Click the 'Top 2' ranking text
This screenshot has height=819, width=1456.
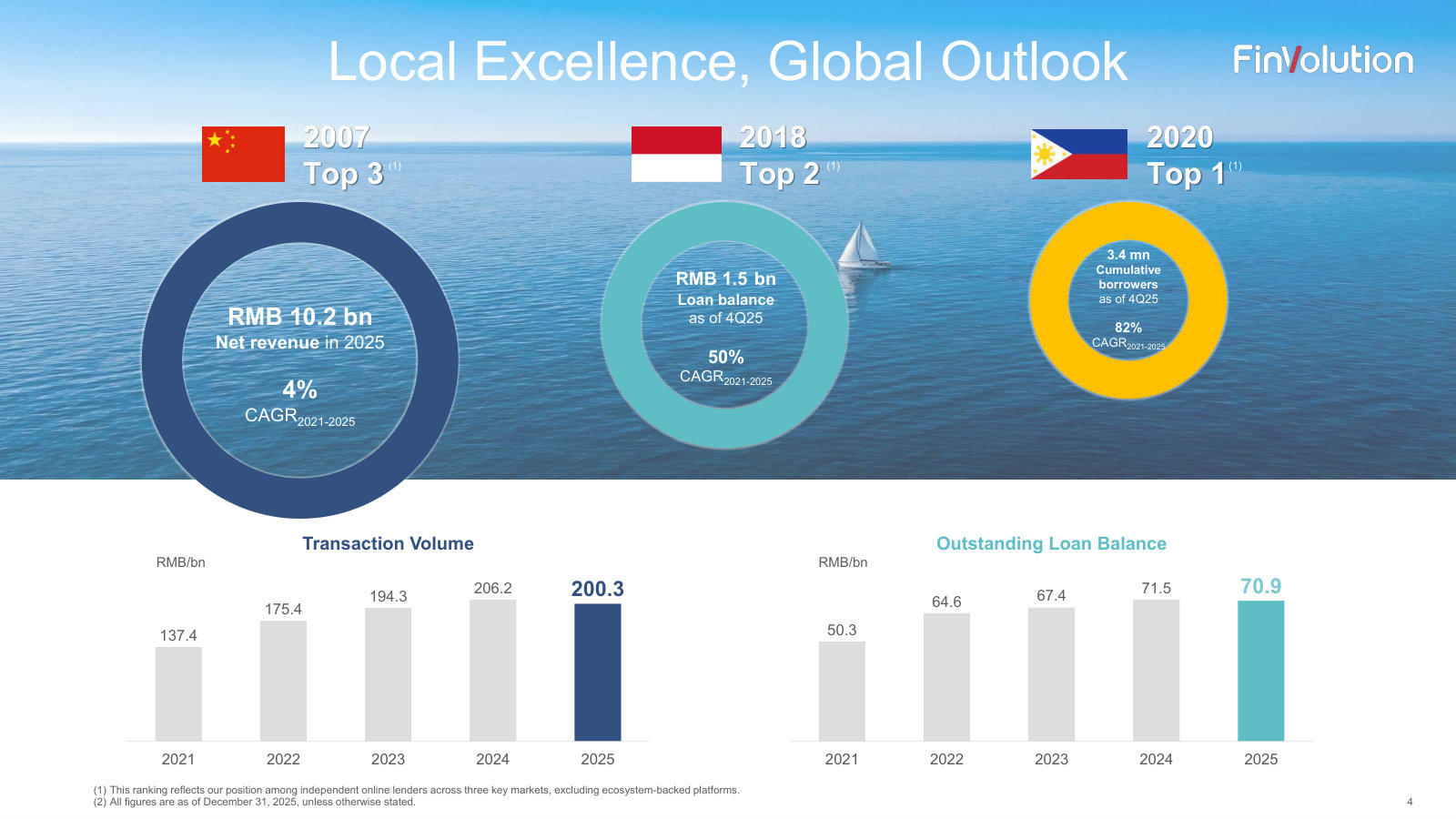tap(780, 174)
